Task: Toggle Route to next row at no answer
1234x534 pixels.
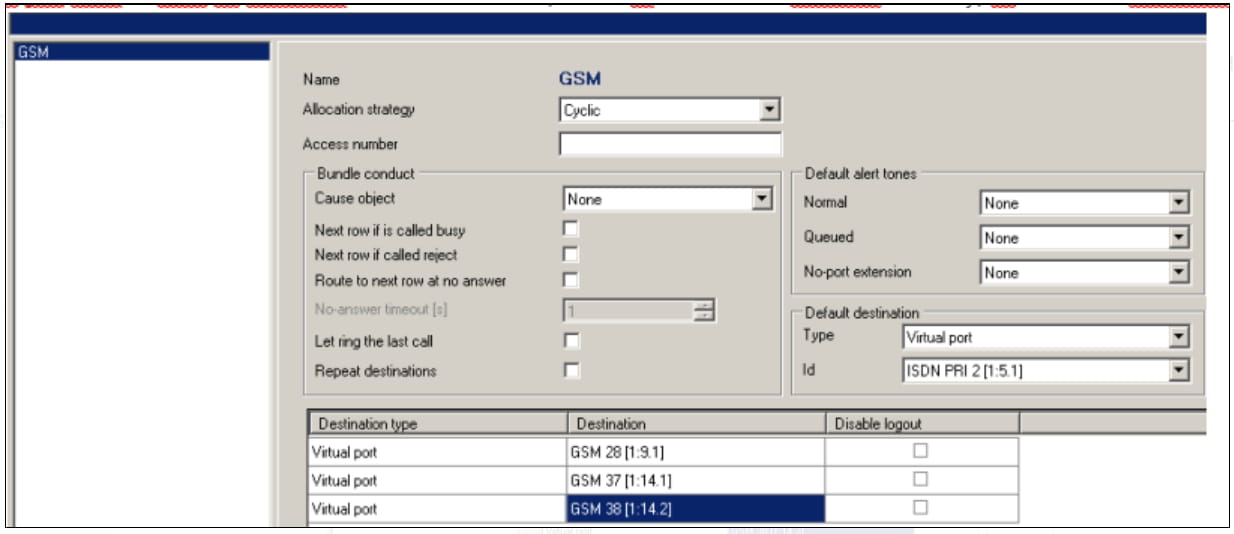Action: pos(571,280)
